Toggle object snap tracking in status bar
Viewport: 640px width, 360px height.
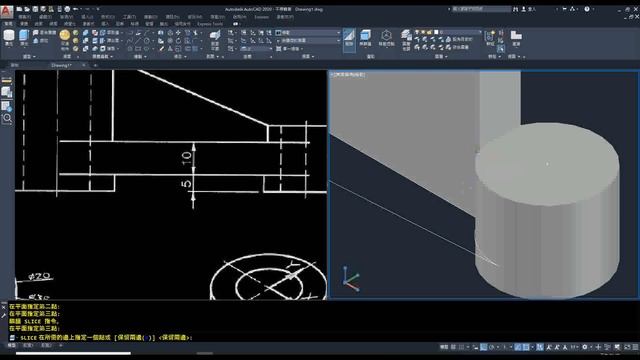click(517, 347)
